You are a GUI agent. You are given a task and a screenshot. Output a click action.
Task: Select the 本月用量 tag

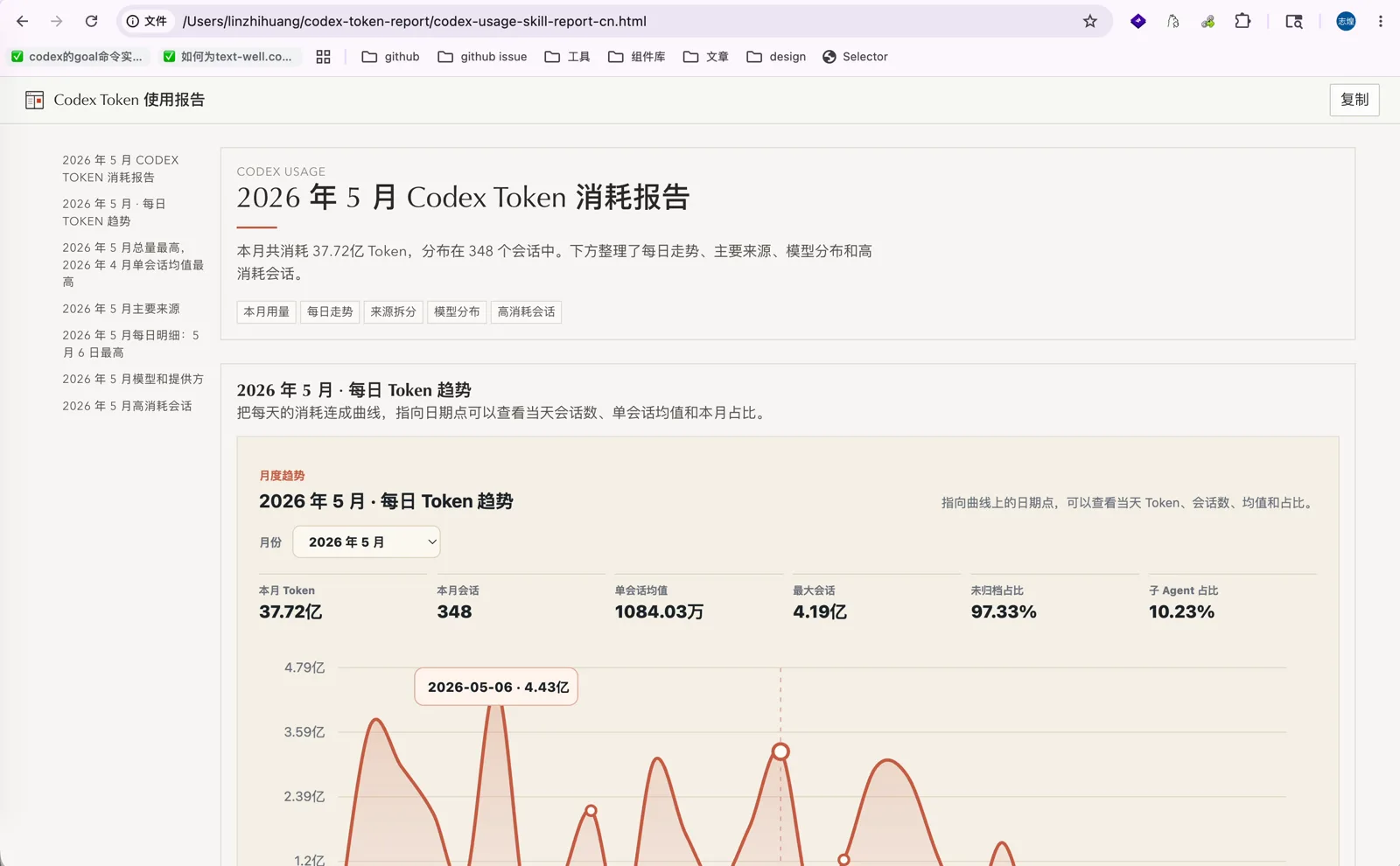266,311
